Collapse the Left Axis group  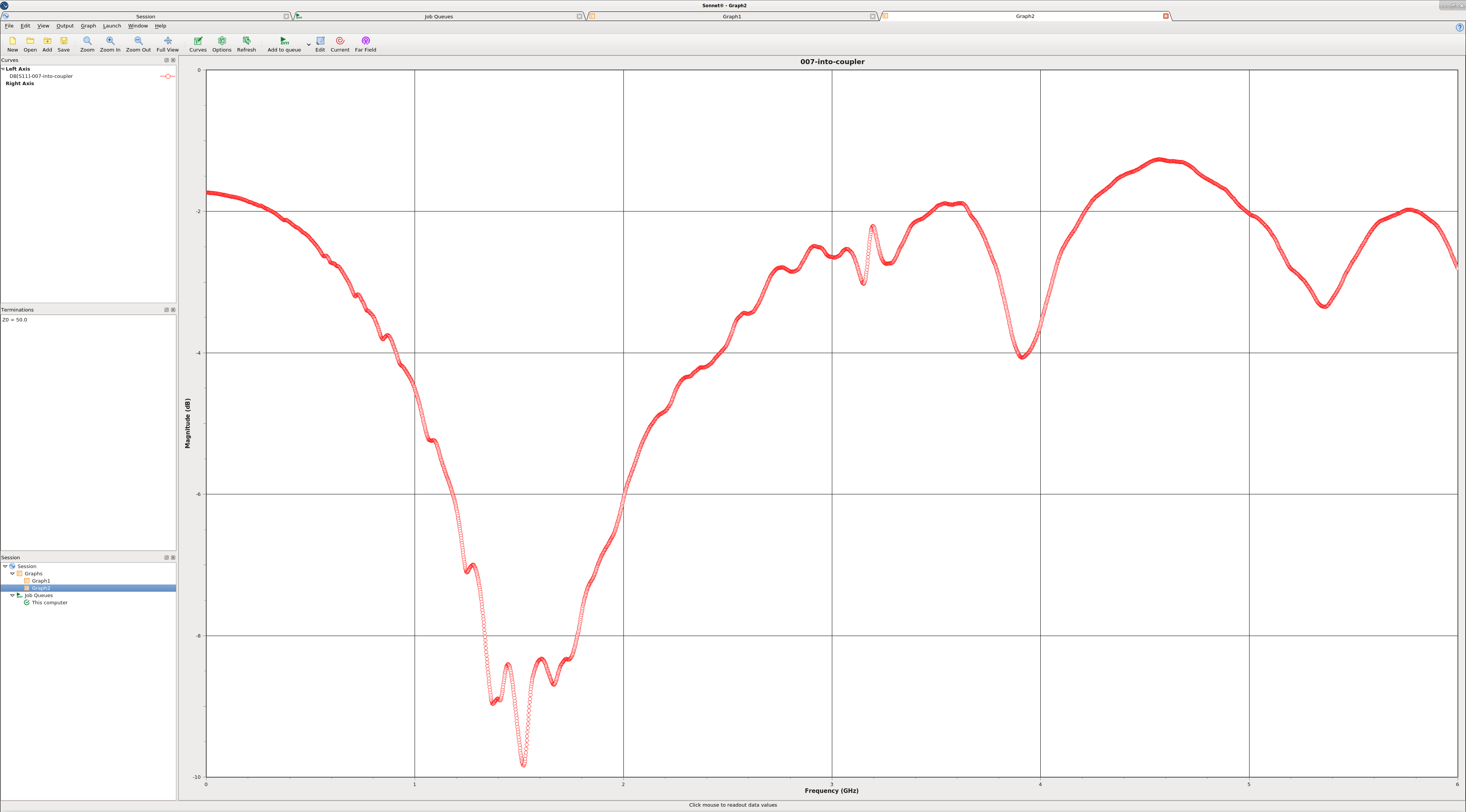(3, 69)
